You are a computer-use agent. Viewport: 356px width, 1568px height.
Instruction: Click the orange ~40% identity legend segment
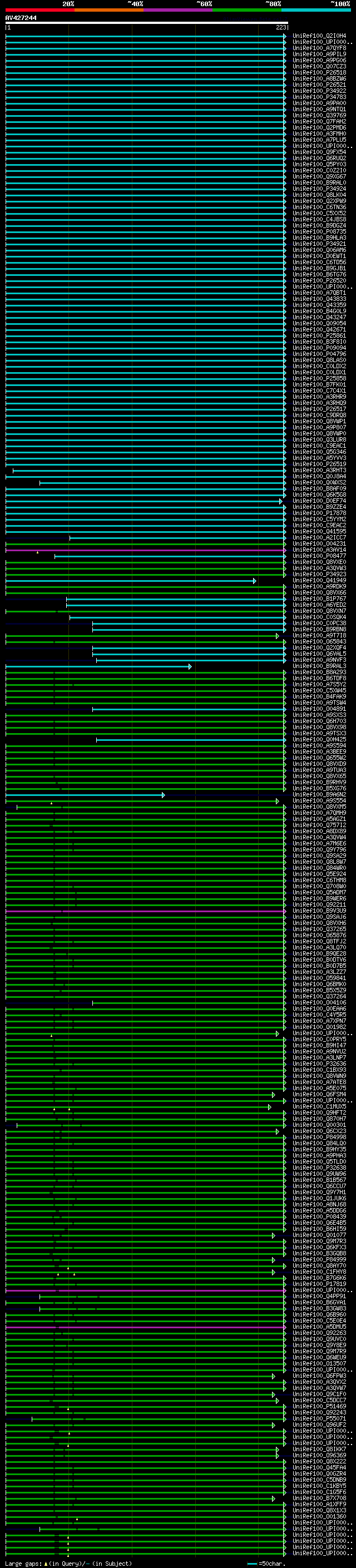point(109,10)
